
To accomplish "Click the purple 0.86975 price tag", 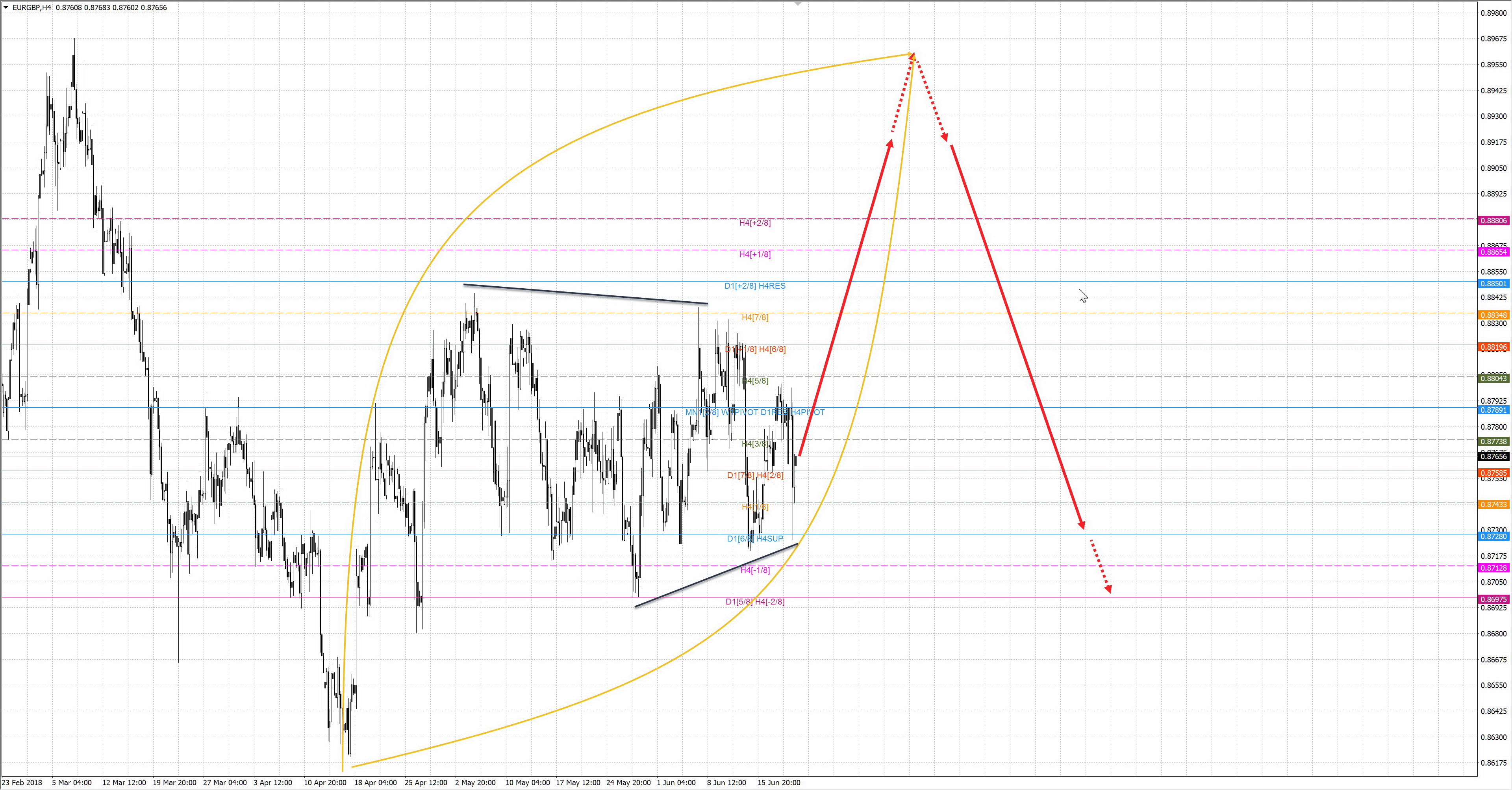I will tap(1493, 599).
